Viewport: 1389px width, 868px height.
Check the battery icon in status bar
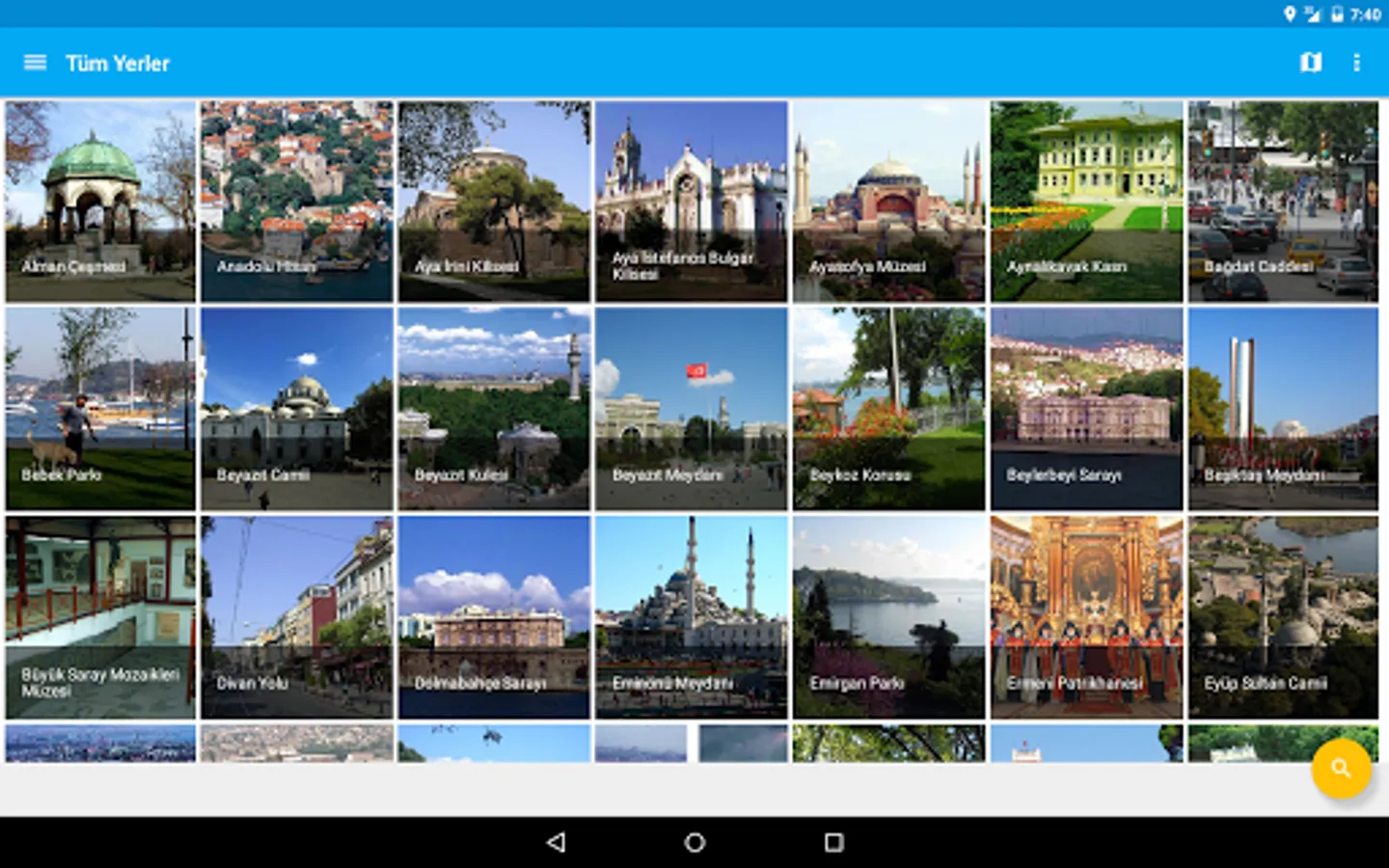(x=1337, y=14)
